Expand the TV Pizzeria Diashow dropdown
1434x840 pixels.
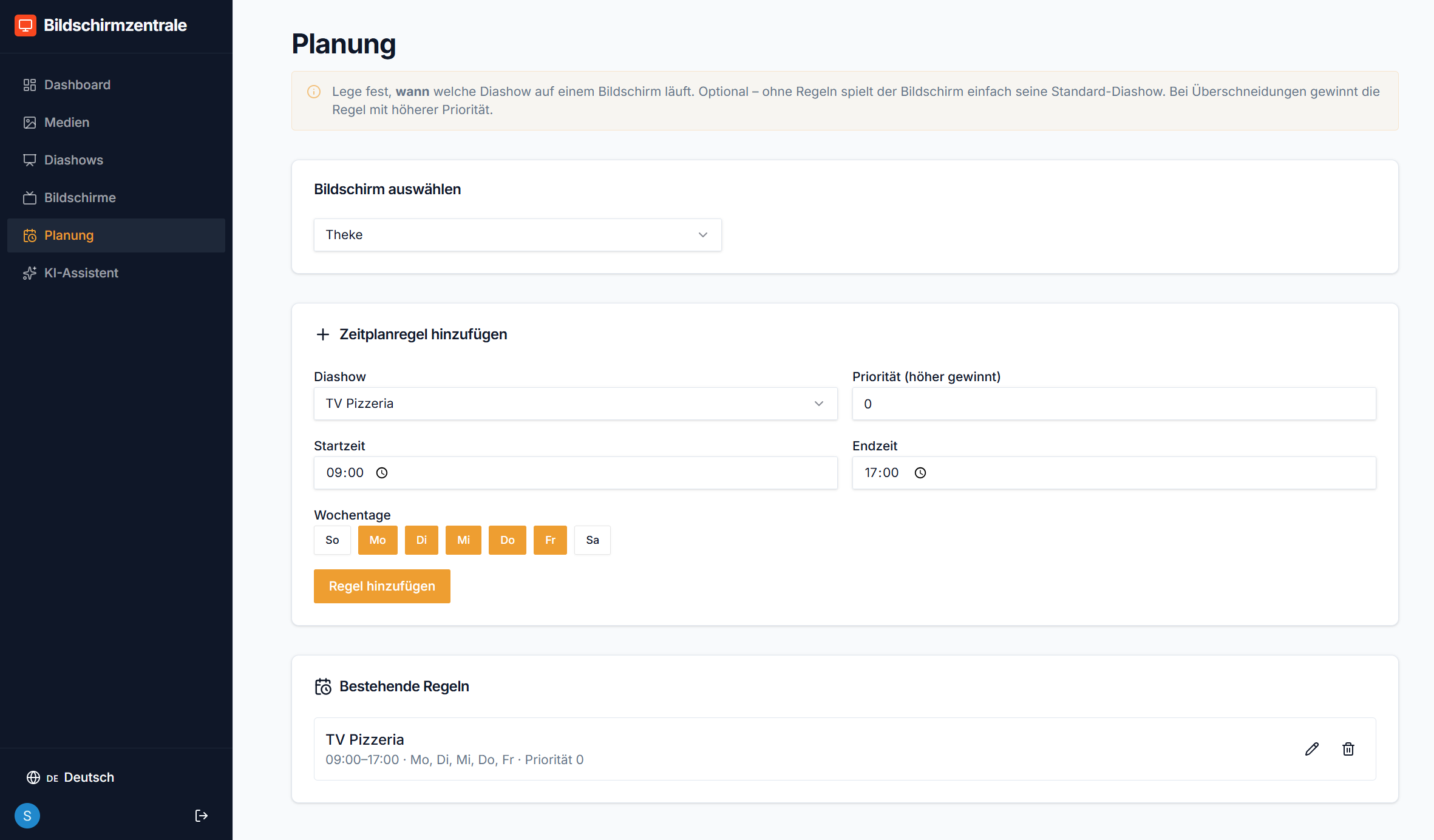(576, 404)
